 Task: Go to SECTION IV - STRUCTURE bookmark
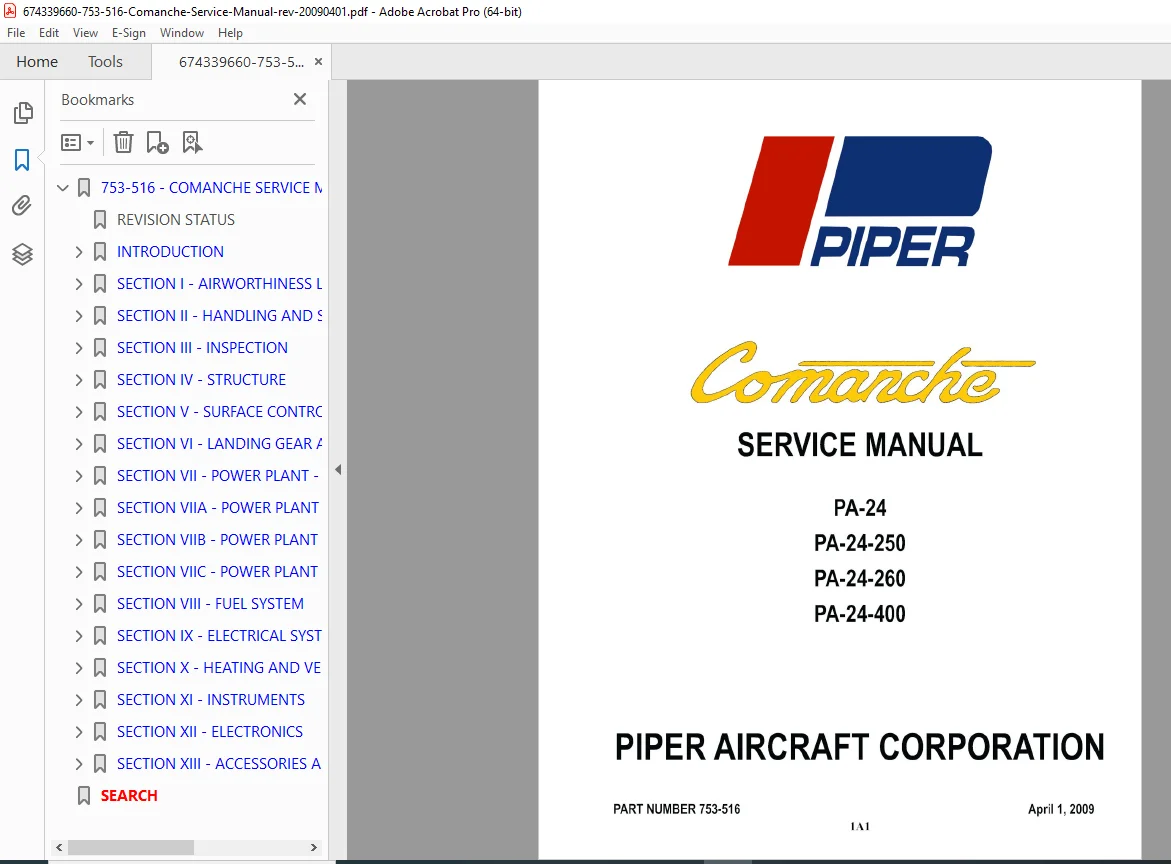[202, 380]
